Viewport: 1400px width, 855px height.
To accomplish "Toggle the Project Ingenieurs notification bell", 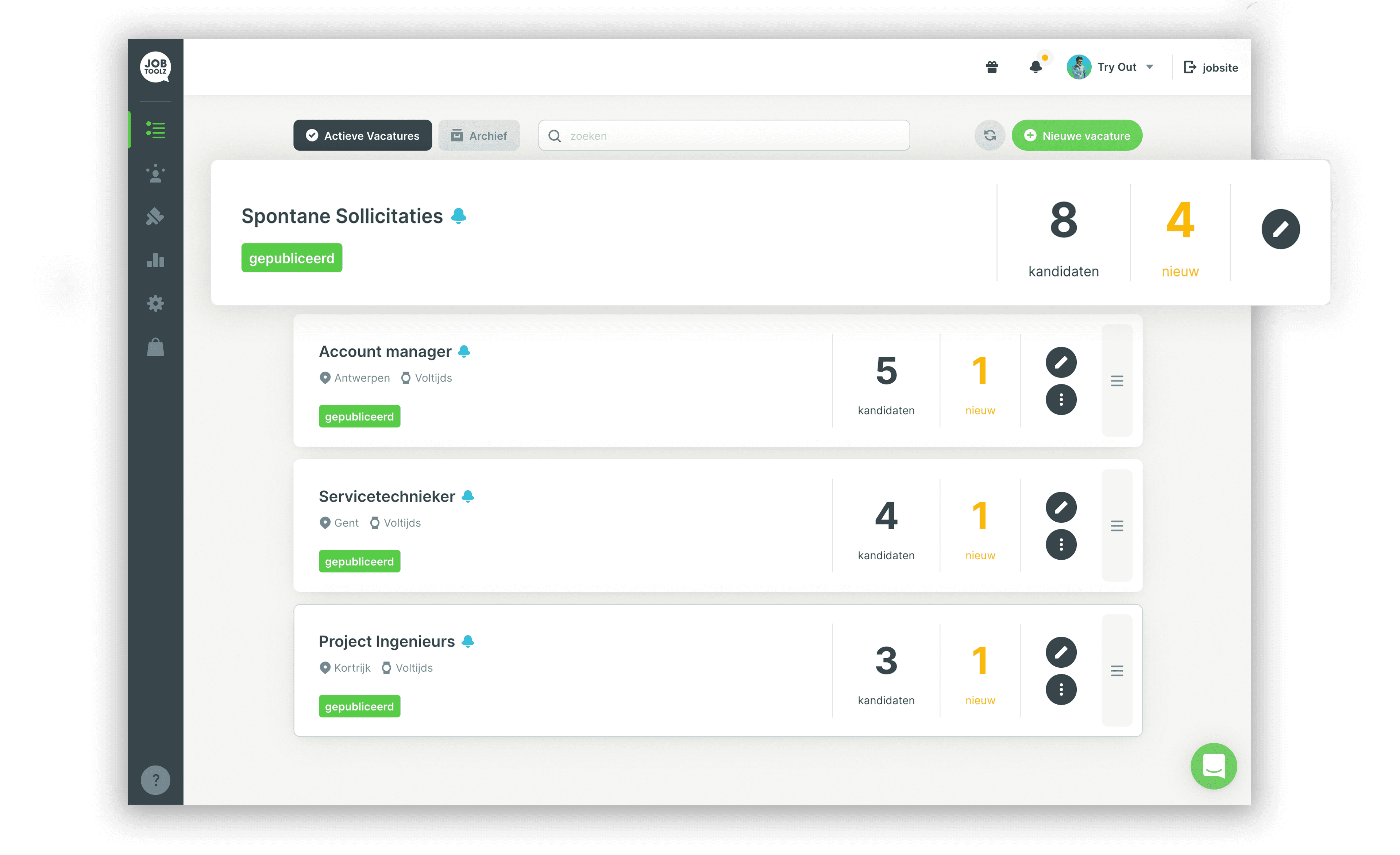I will click(x=468, y=641).
